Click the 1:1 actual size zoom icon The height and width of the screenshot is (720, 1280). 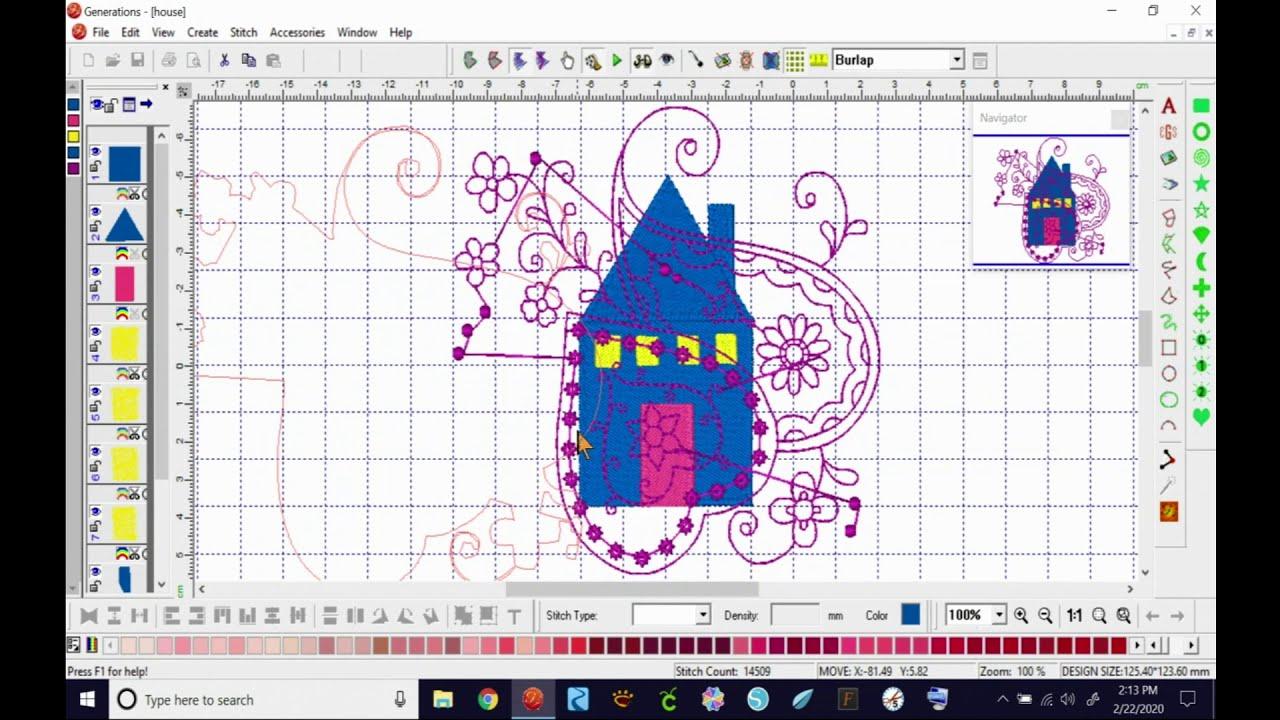tap(1073, 616)
